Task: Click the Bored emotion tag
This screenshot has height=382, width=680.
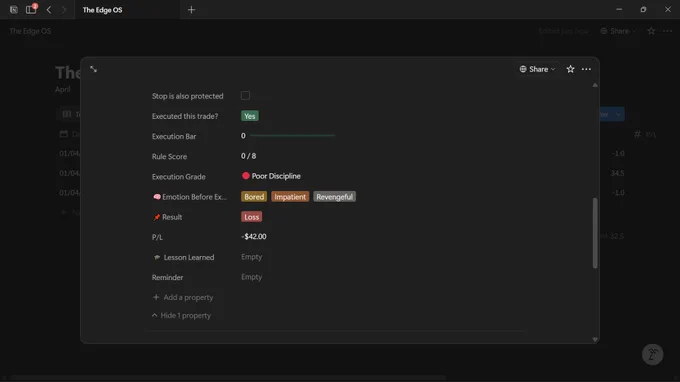Action: coord(254,197)
